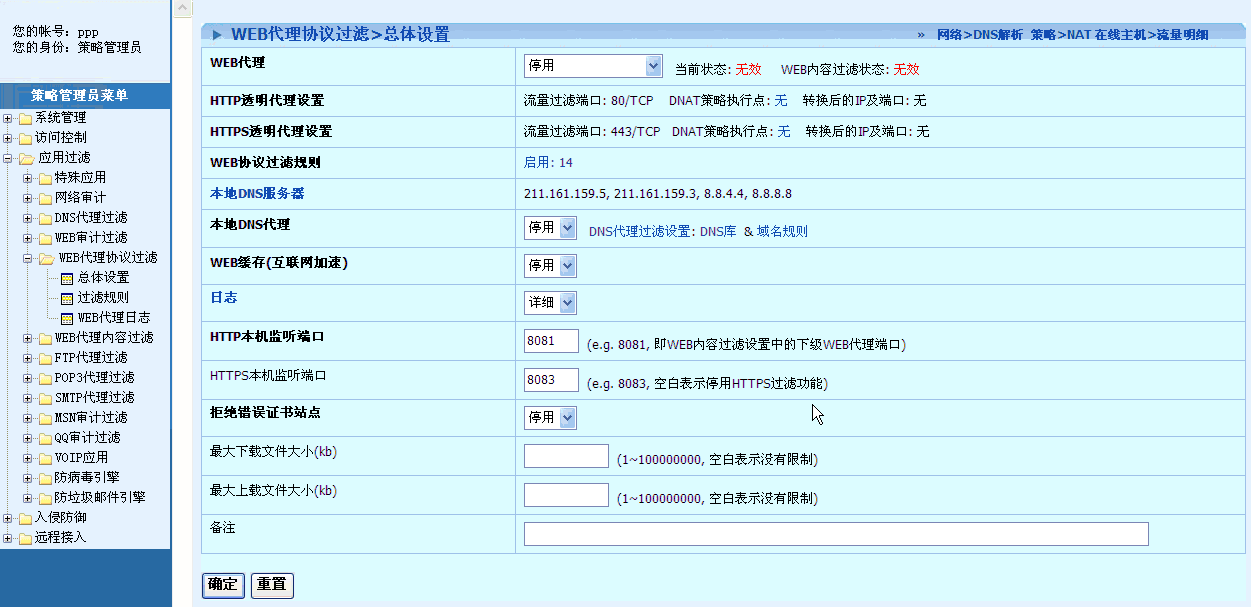This screenshot has width=1252, height=607.
Task: Open the 日志 level dropdown
Action: [x=550, y=303]
